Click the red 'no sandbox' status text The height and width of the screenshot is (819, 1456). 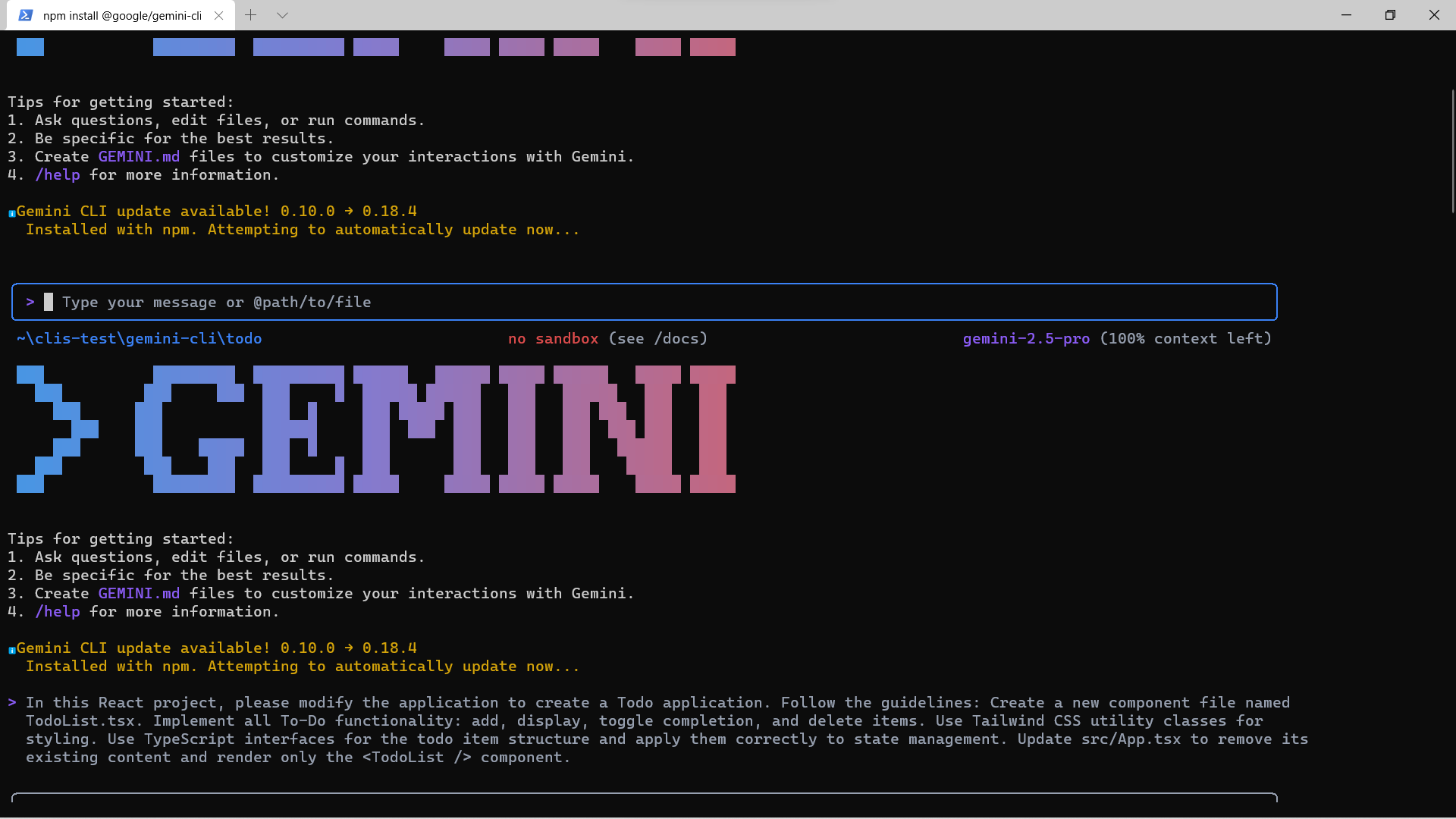click(x=553, y=338)
